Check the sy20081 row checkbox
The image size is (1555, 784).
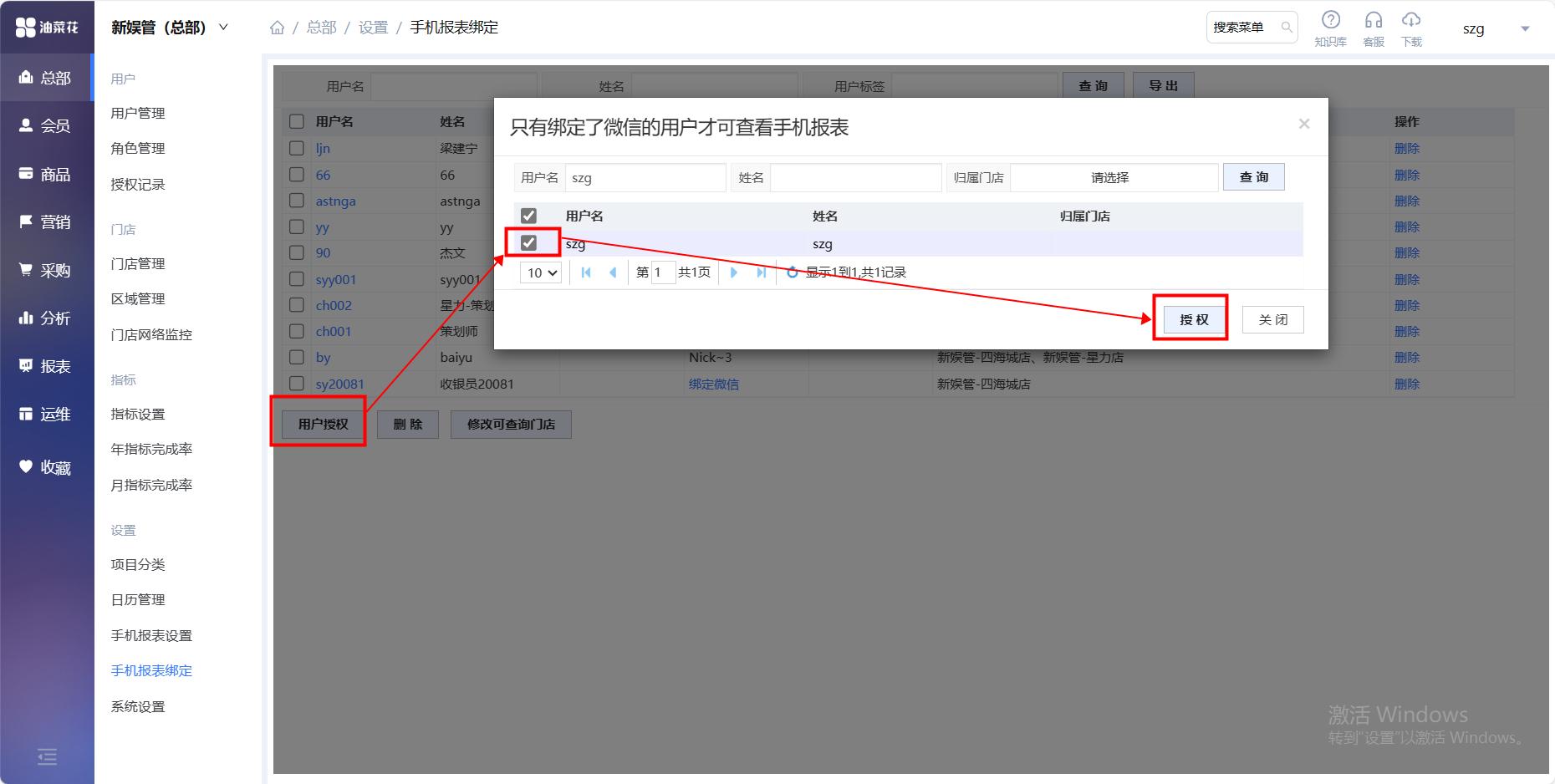(x=296, y=384)
